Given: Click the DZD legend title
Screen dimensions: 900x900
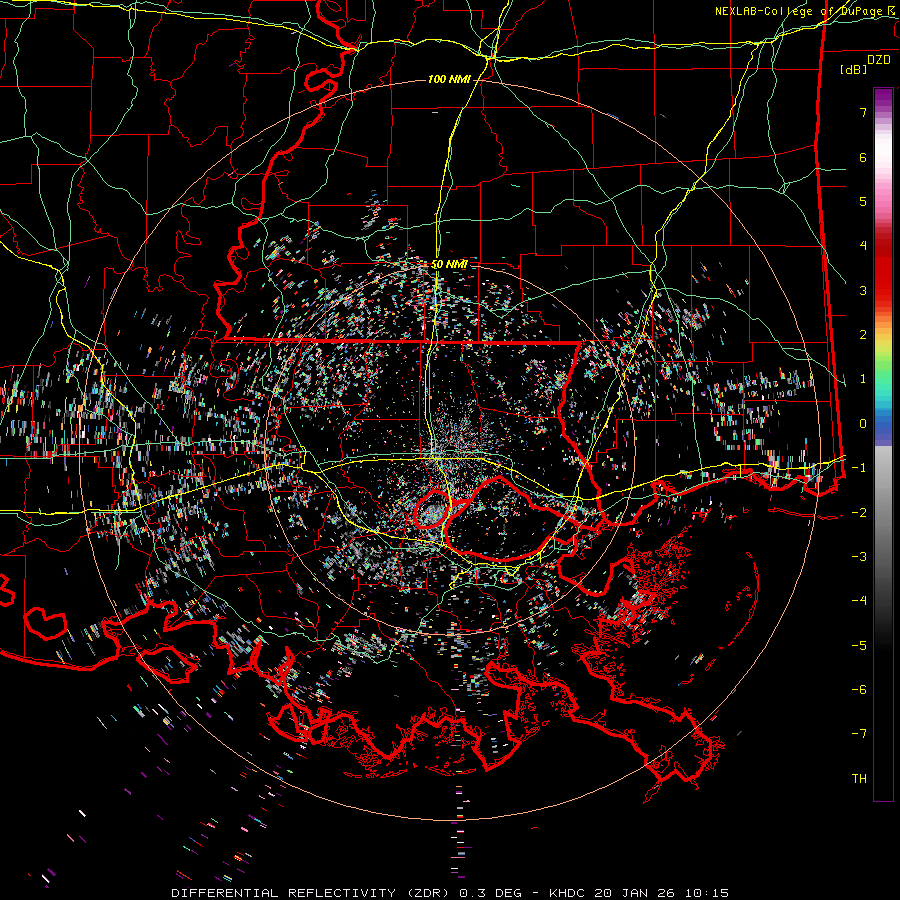Looking at the screenshot, I should (x=879, y=60).
